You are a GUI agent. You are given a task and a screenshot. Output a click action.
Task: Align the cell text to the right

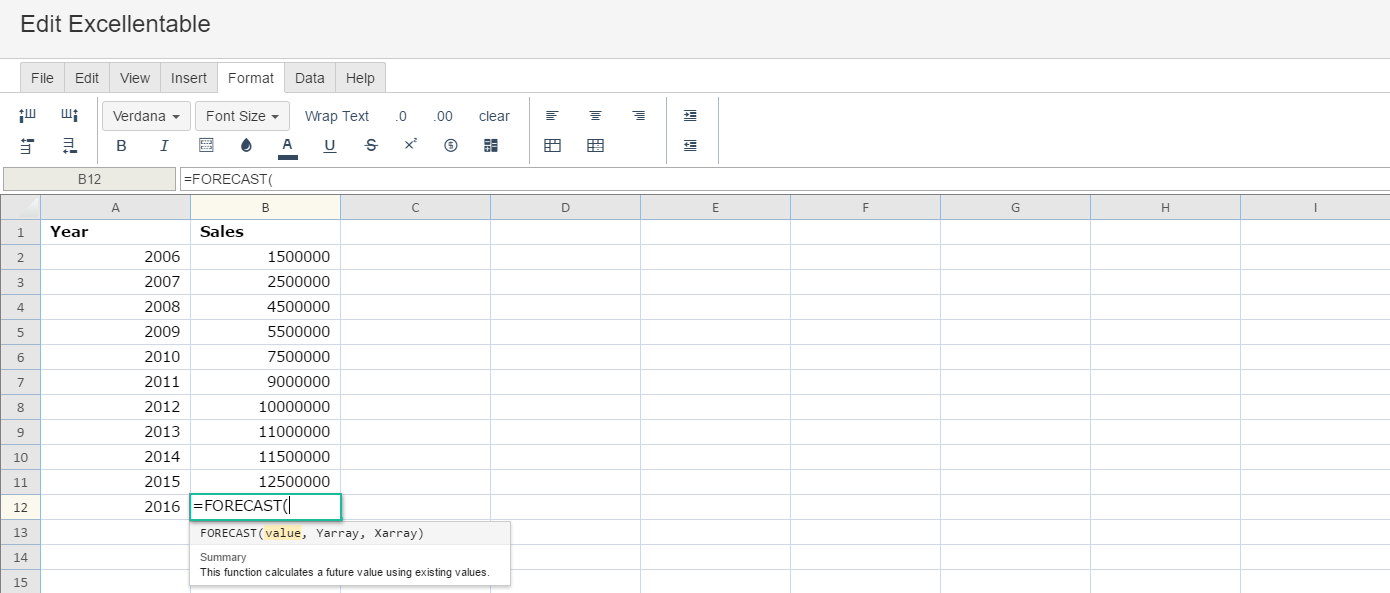[639, 116]
